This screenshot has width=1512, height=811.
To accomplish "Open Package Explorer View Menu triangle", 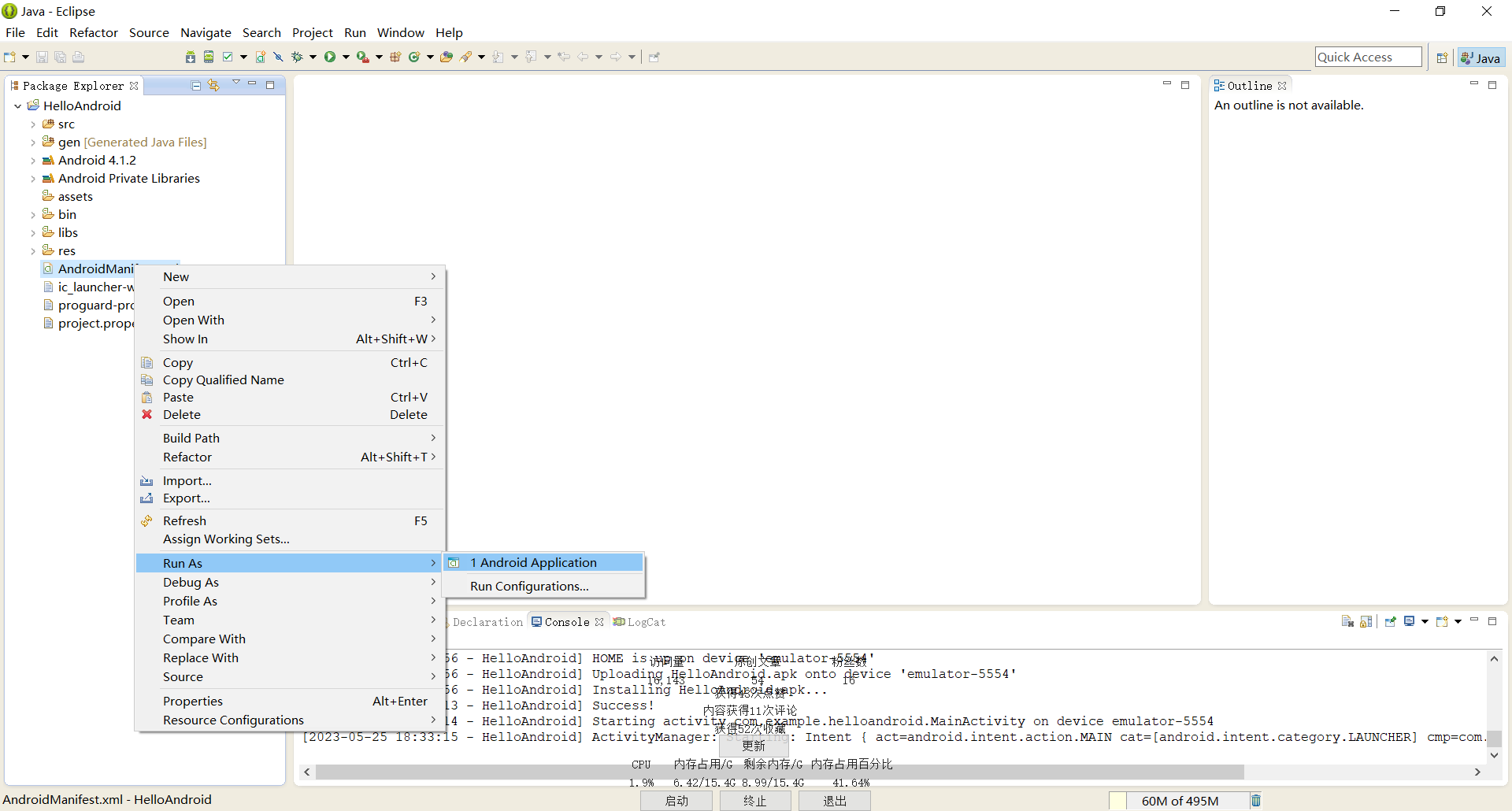I will point(236,83).
